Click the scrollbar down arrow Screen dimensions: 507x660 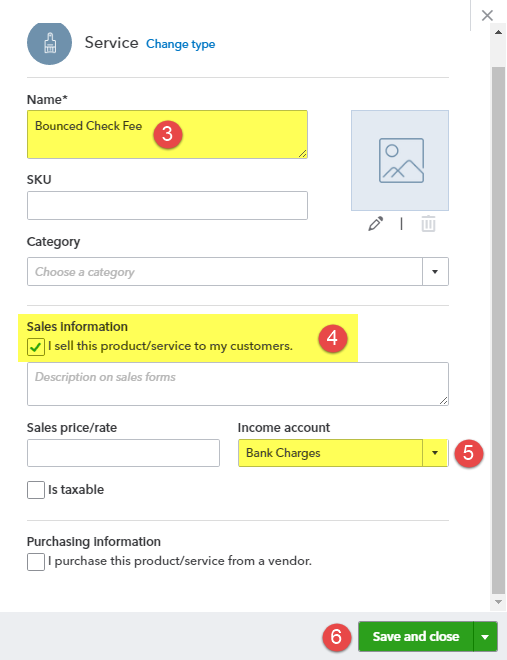coord(499,602)
